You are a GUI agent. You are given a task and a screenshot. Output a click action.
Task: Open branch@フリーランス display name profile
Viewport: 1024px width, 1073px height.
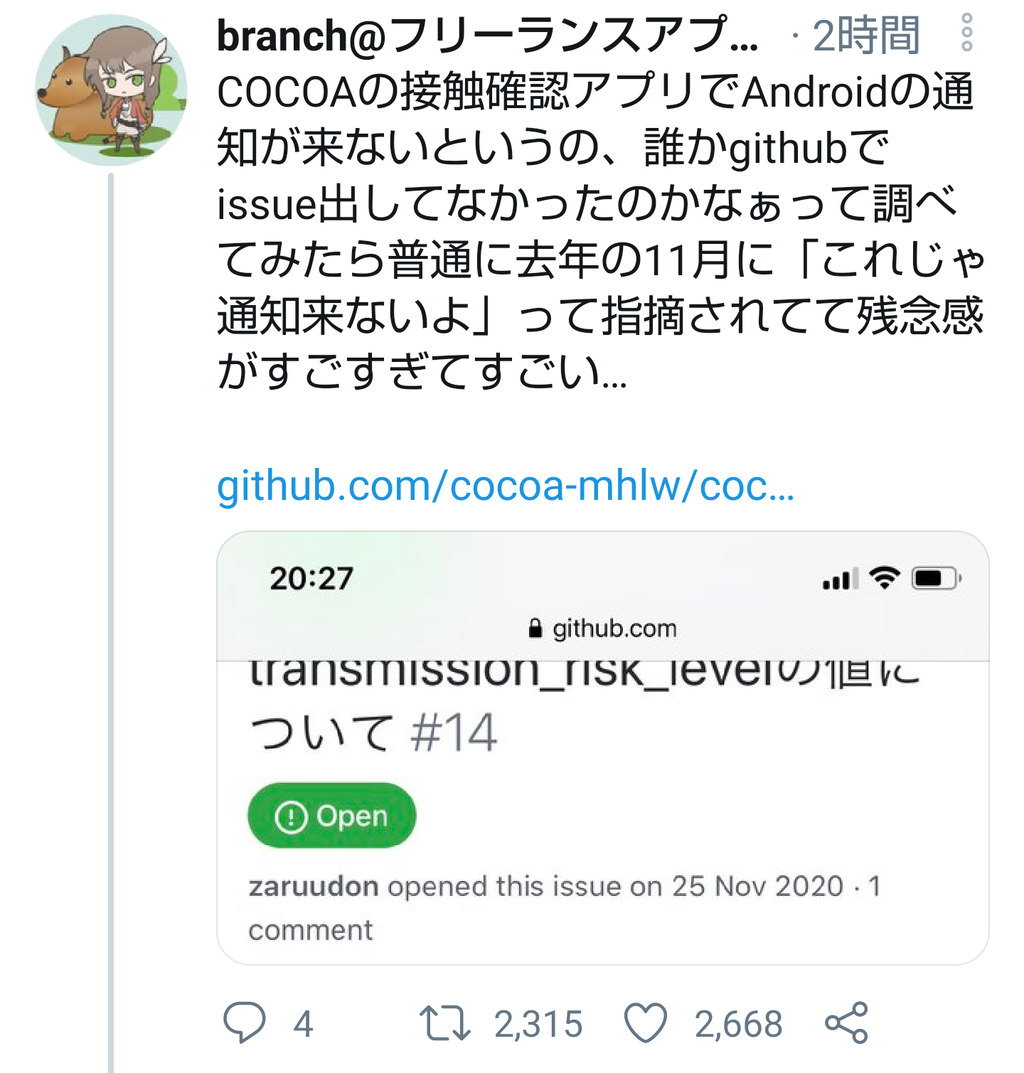(x=487, y=35)
